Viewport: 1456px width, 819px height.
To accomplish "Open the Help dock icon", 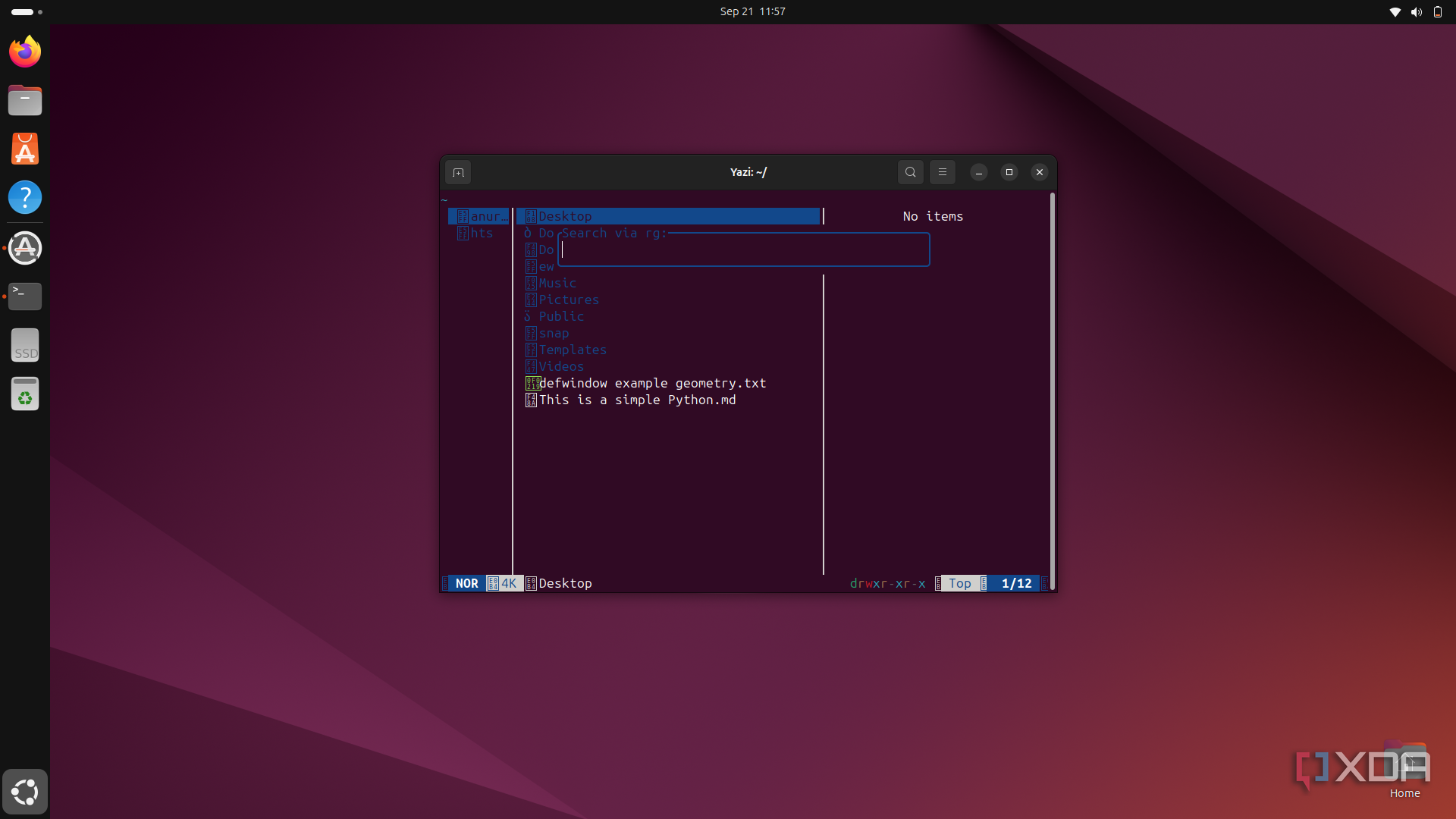I will [25, 197].
